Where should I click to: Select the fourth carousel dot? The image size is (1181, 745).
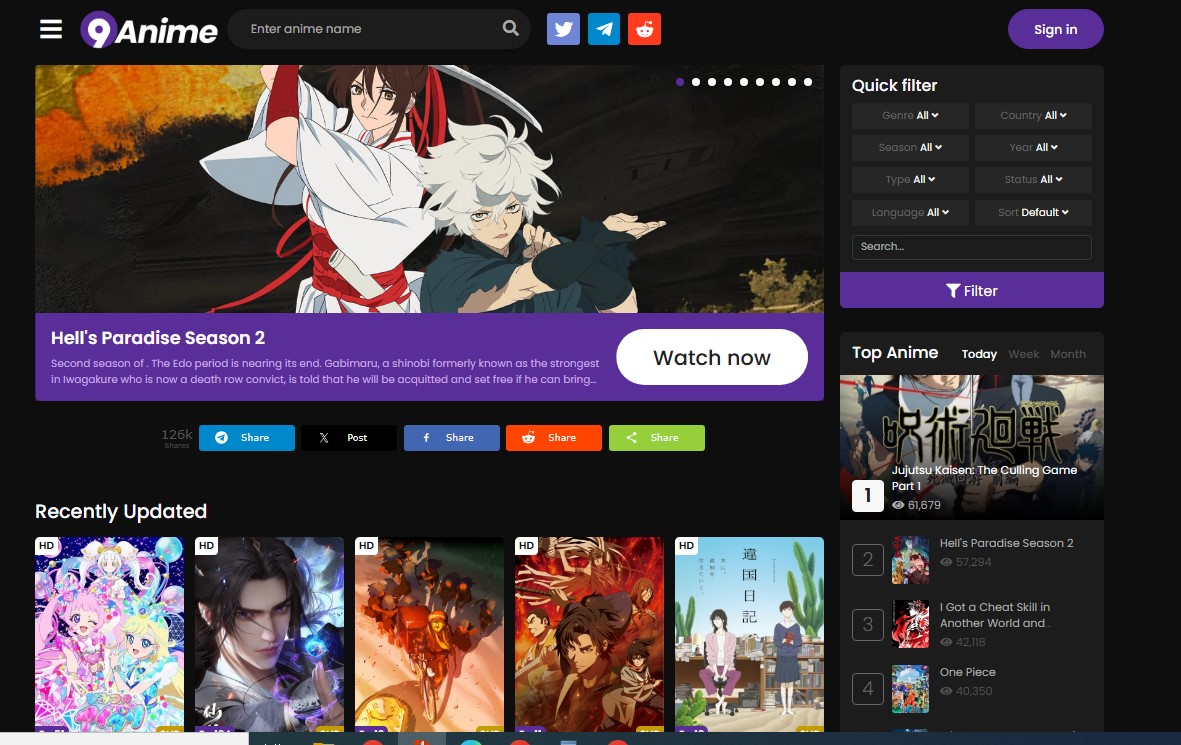[728, 82]
